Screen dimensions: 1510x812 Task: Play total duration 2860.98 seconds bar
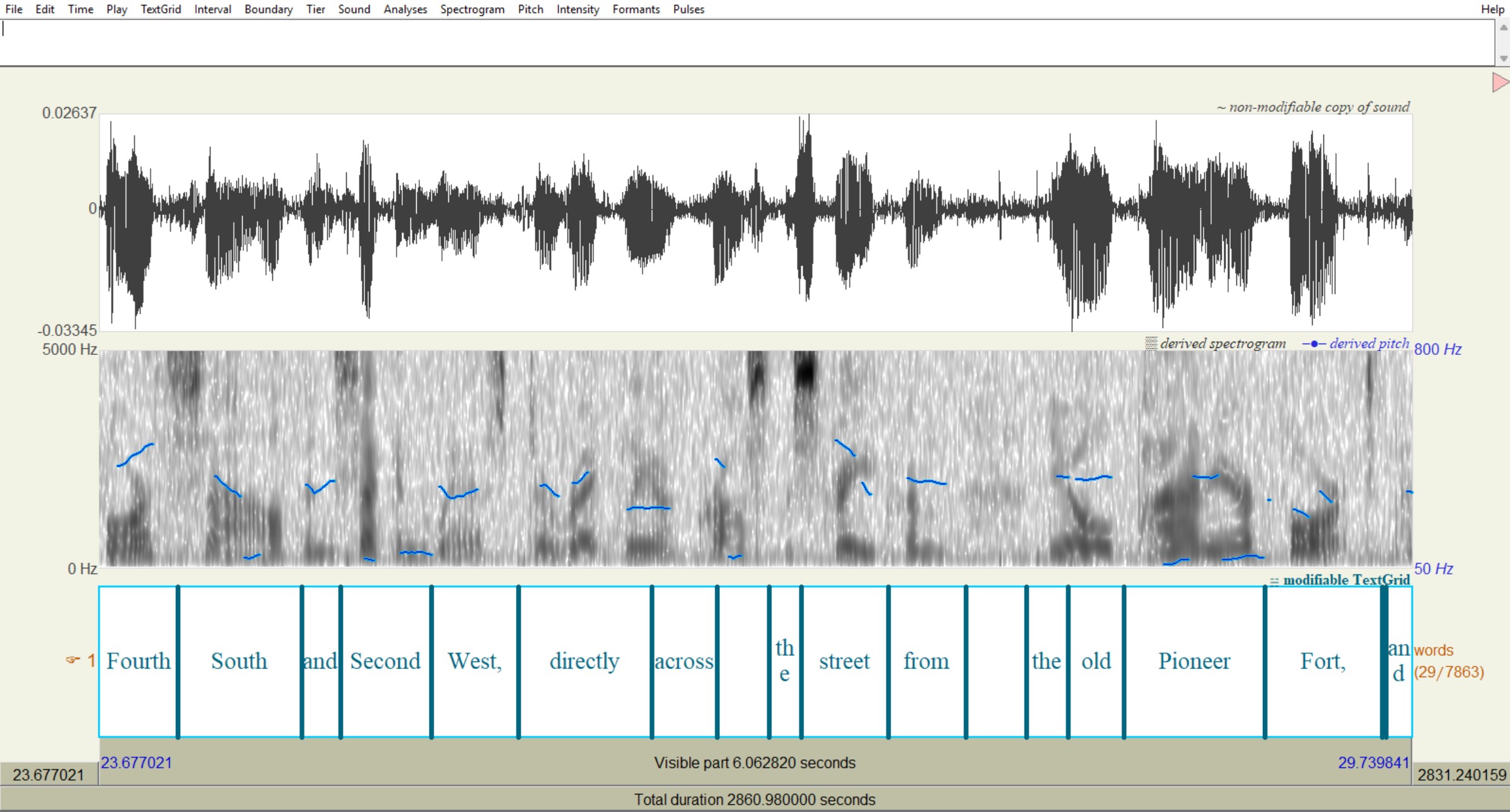tap(754, 799)
